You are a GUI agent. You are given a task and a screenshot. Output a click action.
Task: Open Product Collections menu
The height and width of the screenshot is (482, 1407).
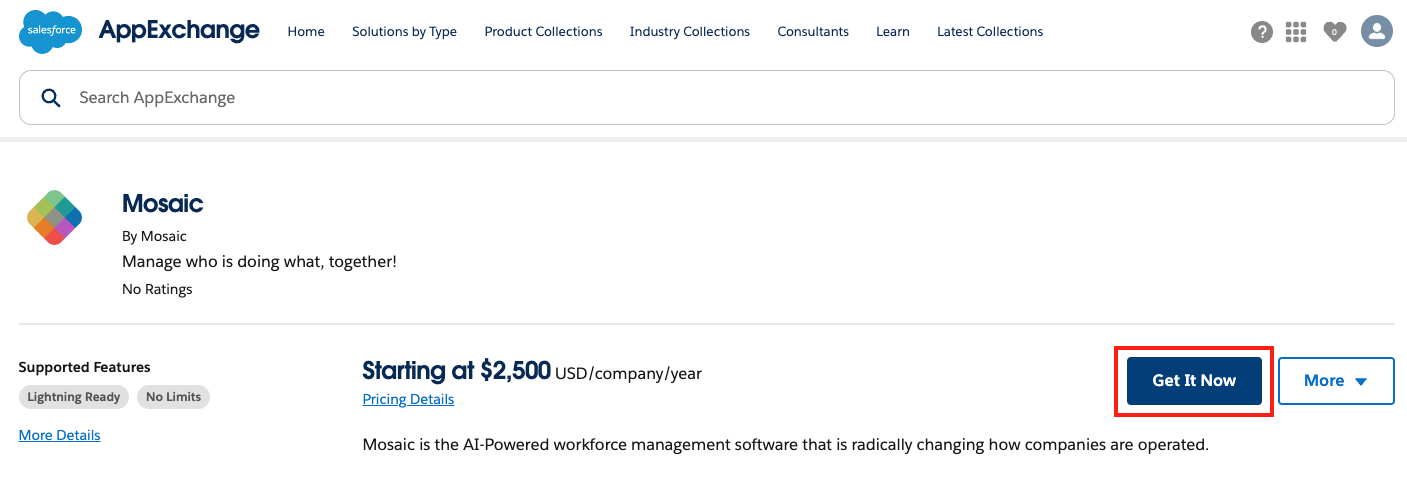(x=543, y=31)
